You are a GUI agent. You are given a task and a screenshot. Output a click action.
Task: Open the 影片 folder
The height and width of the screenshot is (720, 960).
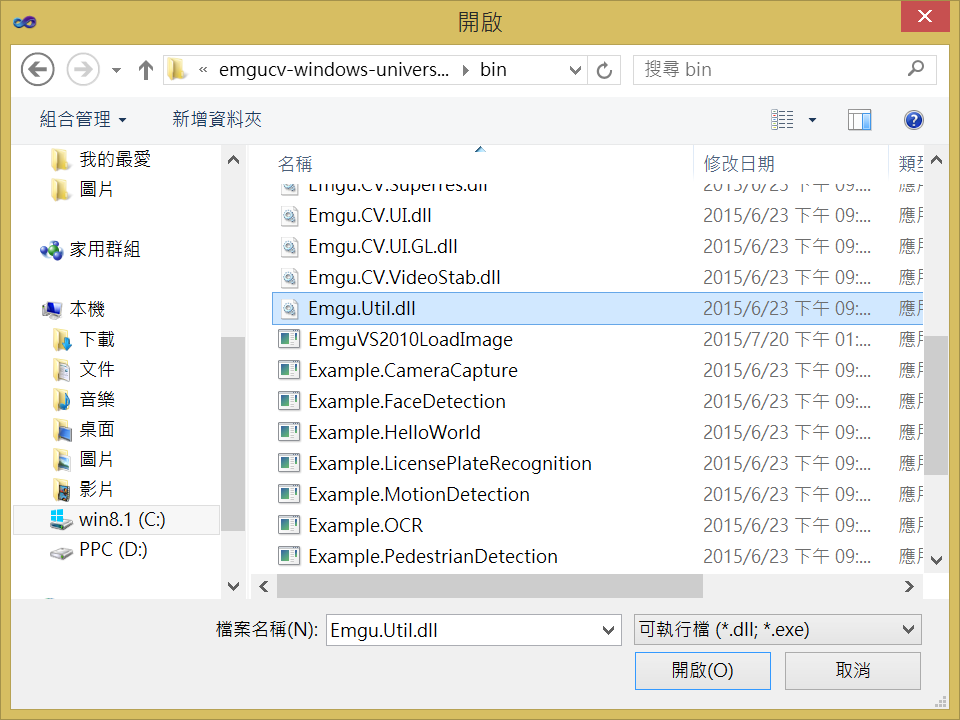97,489
